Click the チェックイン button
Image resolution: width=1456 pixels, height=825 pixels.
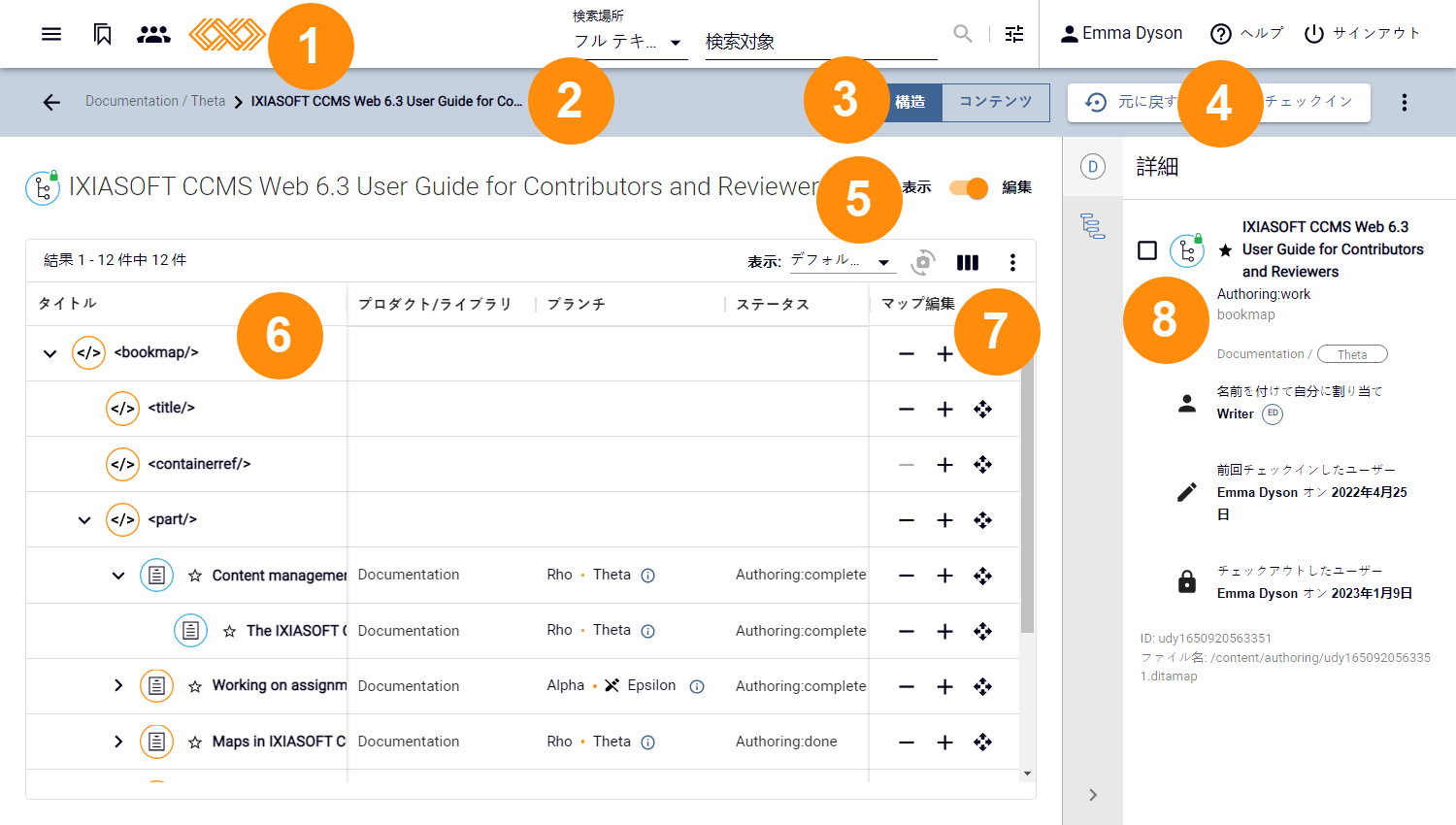(x=1308, y=102)
